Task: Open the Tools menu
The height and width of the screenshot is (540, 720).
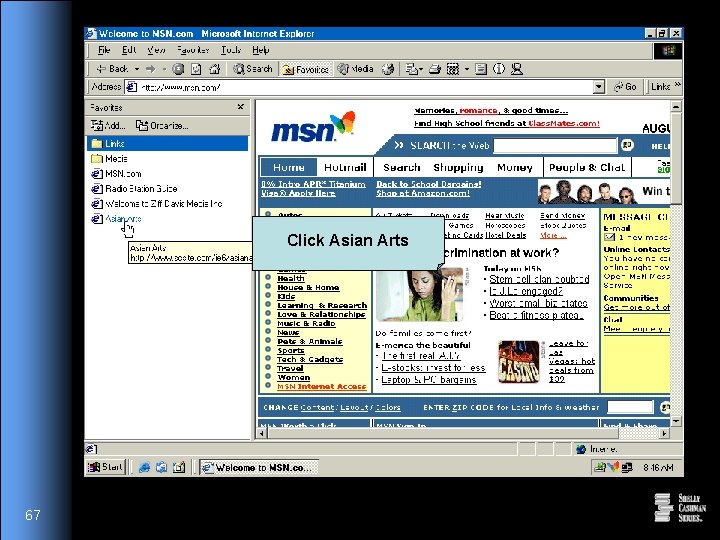Action: (x=231, y=50)
